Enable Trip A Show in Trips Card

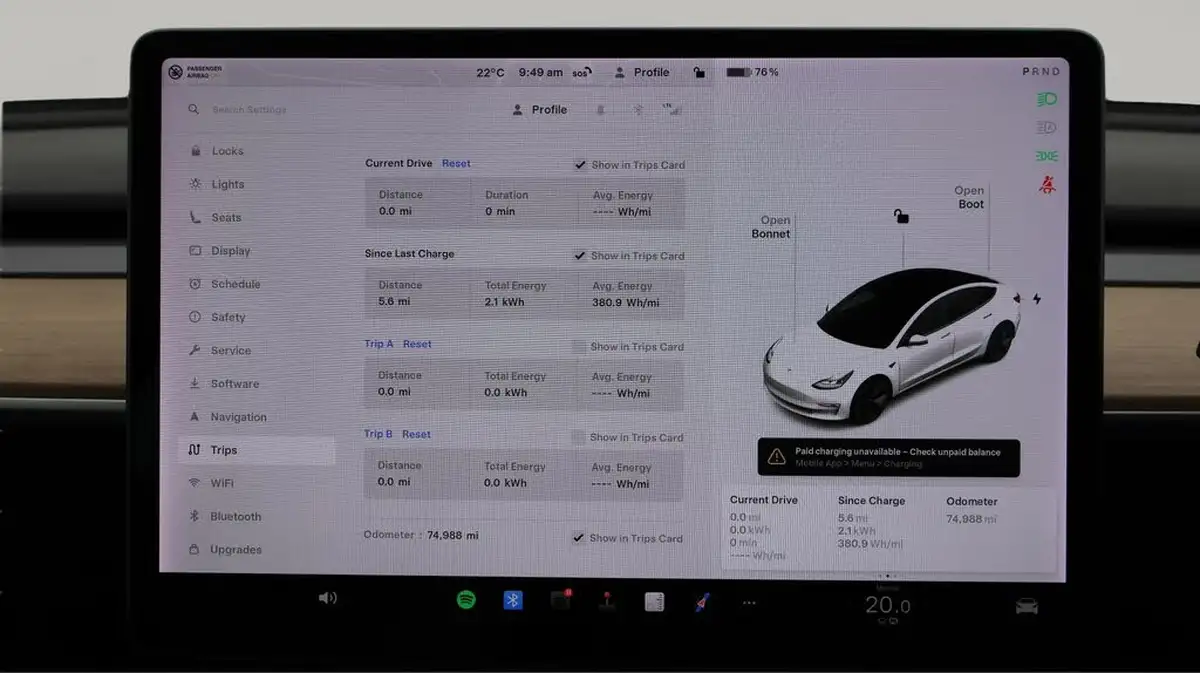pyautogui.click(x=579, y=347)
